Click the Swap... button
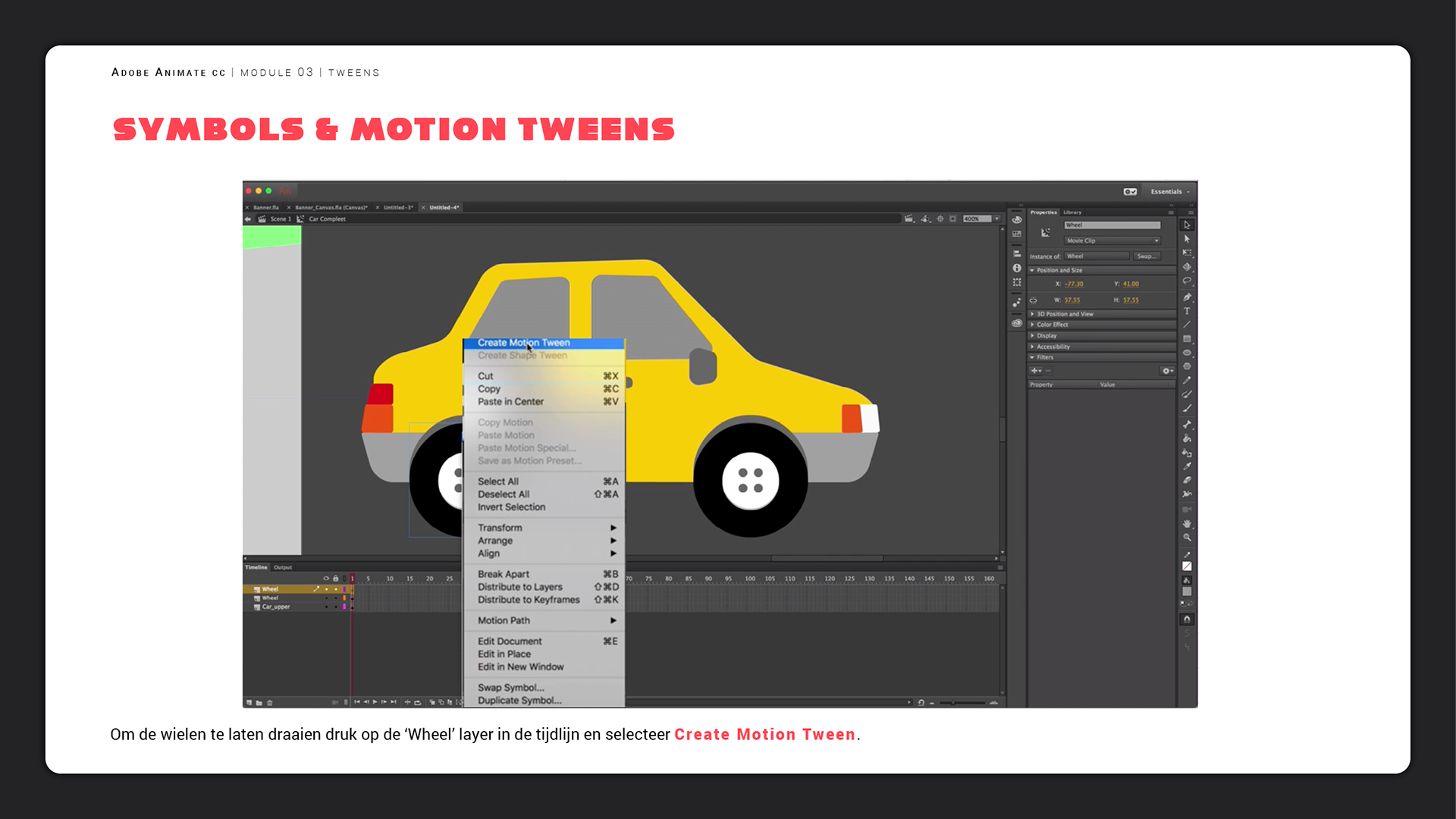Viewport: 1456px width, 819px height. (x=1146, y=256)
